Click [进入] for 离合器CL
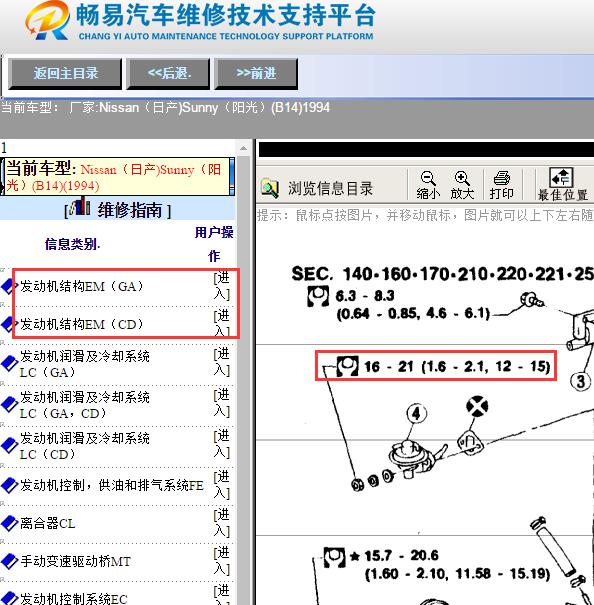This screenshot has width=594, height=605. coord(222,523)
